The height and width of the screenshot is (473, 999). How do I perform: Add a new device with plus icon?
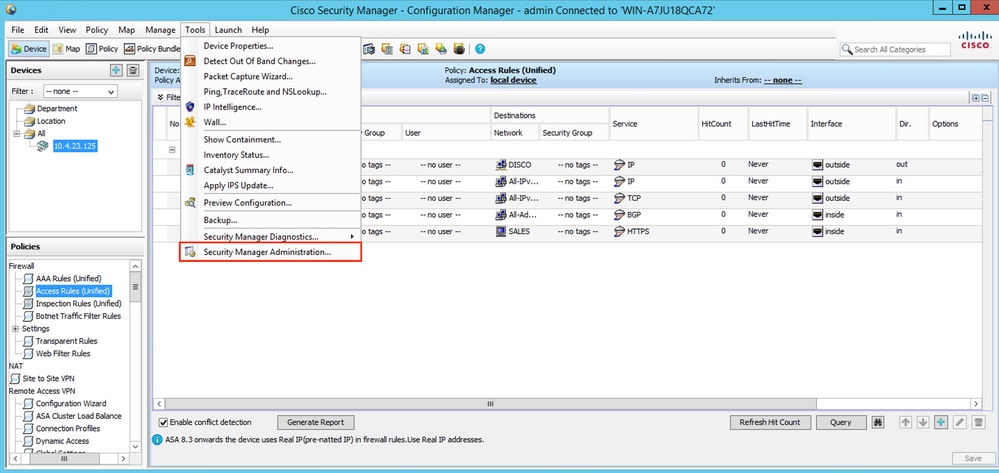coord(116,70)
